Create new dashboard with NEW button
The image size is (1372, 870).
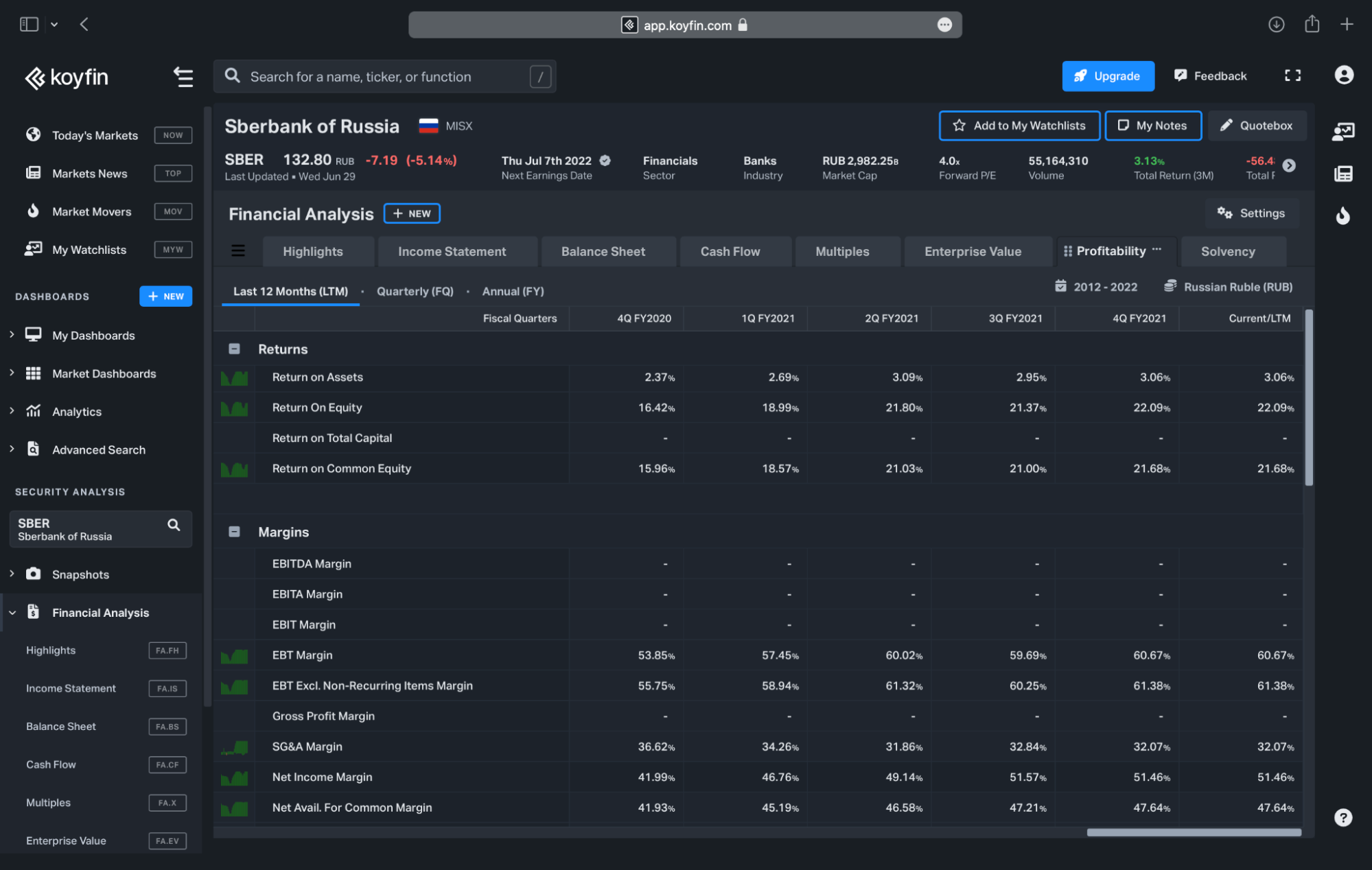click(166, 296)
